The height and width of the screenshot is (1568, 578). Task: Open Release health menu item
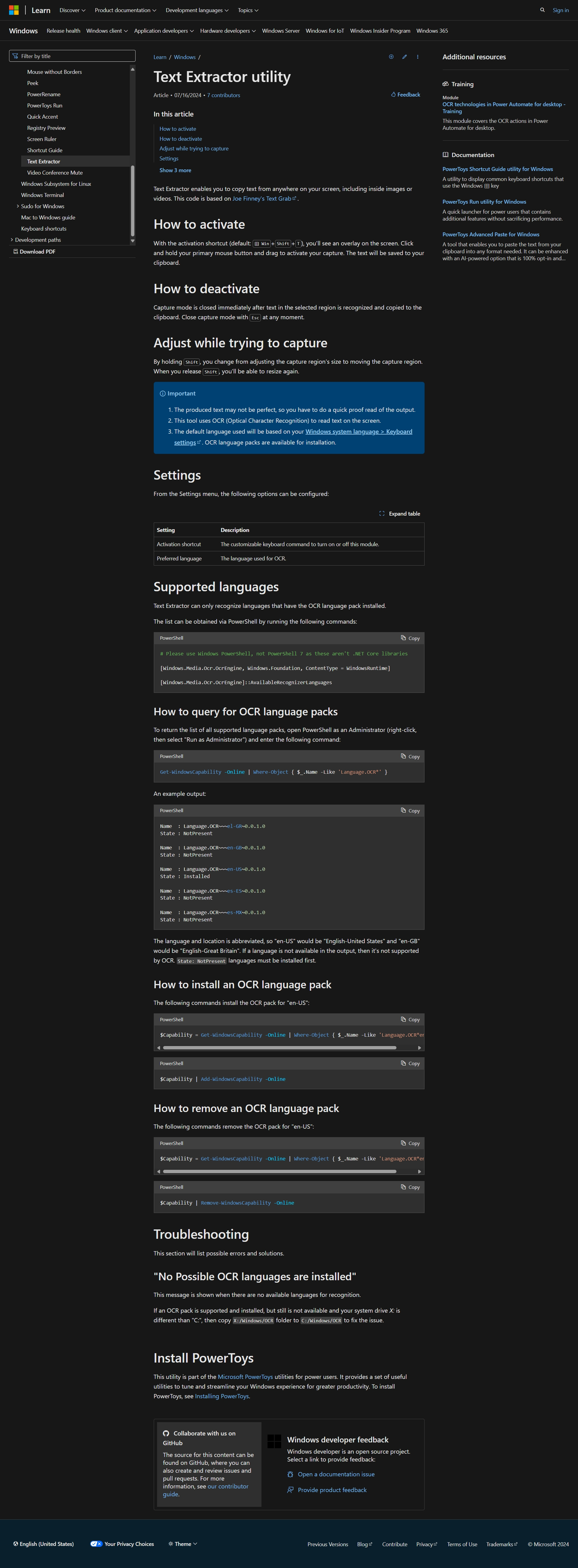click(63, 31)
